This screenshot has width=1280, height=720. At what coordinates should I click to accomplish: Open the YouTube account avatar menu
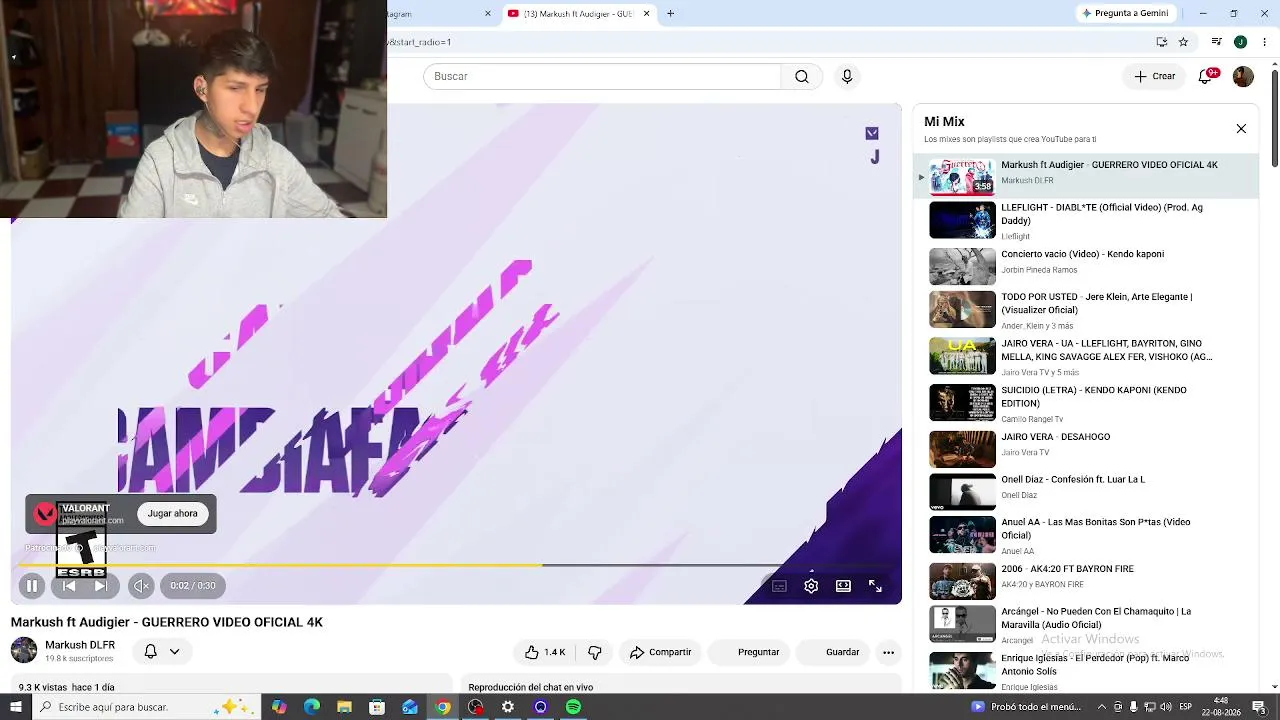coord(1243,76)
